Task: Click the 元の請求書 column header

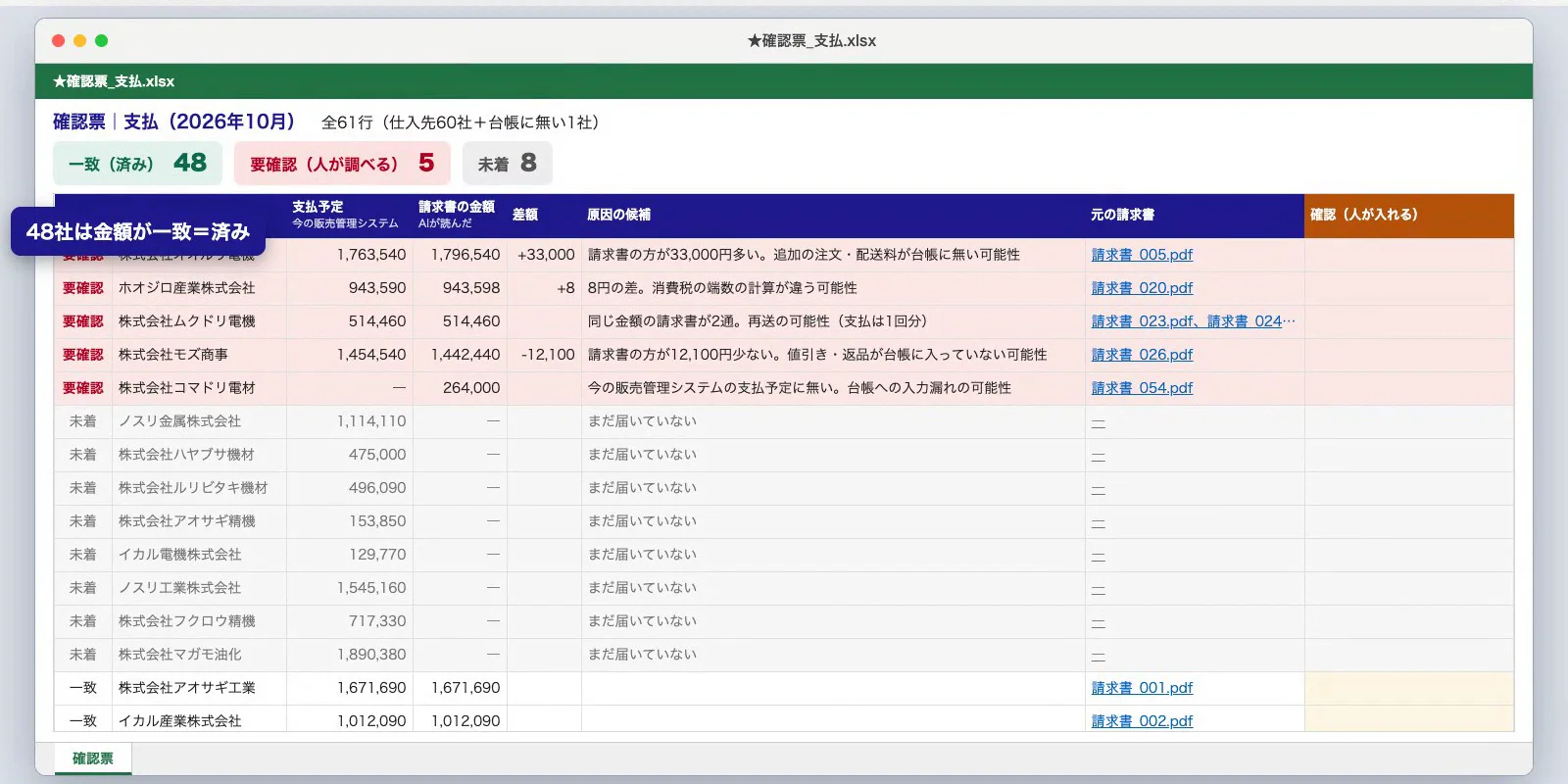Action: click(1195, 215)
